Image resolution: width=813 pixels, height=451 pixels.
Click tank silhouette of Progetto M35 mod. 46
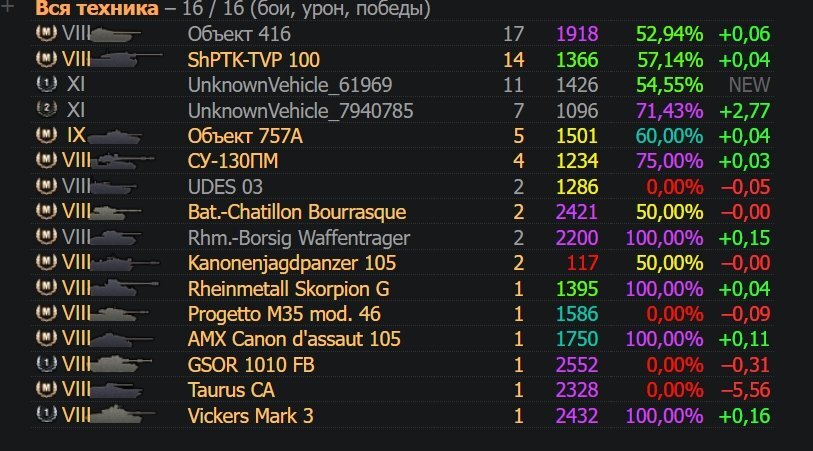[x=119, y=314]
